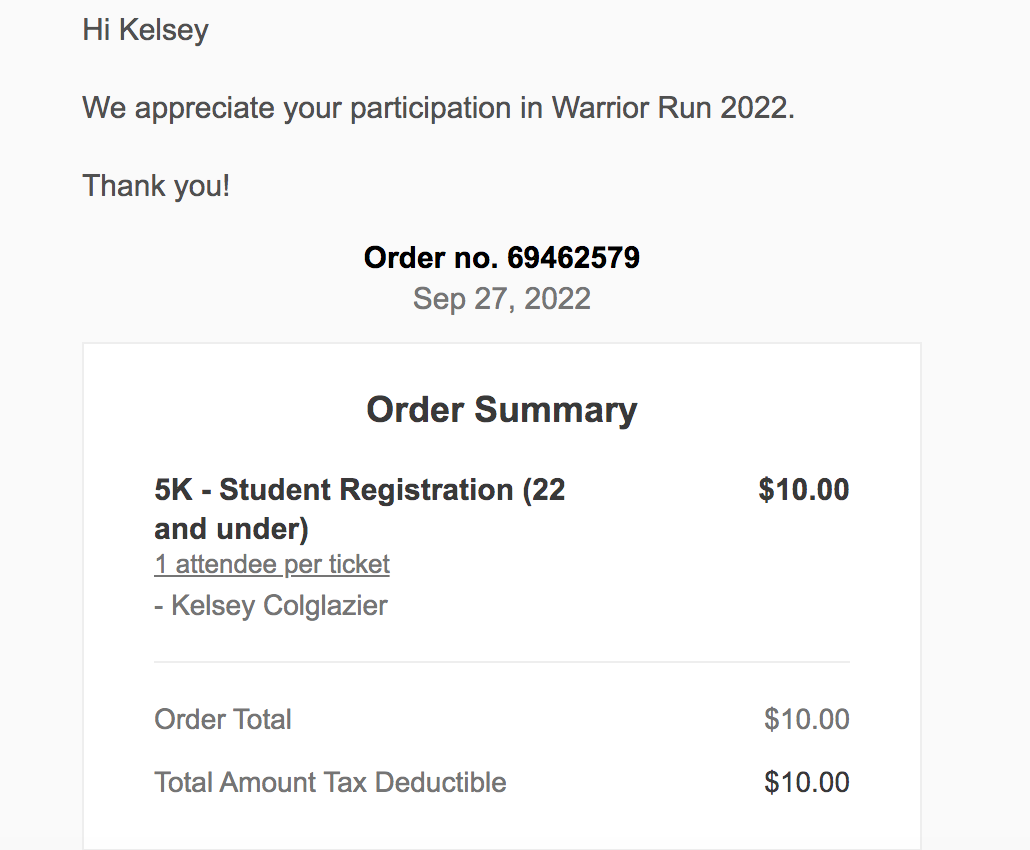
Task: Click the "1 attendee per ticket" link
Action: (272, 565)
